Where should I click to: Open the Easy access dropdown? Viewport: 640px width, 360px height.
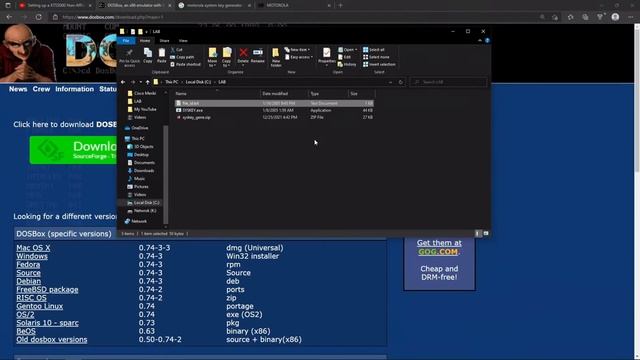click(x=299, y=57)
